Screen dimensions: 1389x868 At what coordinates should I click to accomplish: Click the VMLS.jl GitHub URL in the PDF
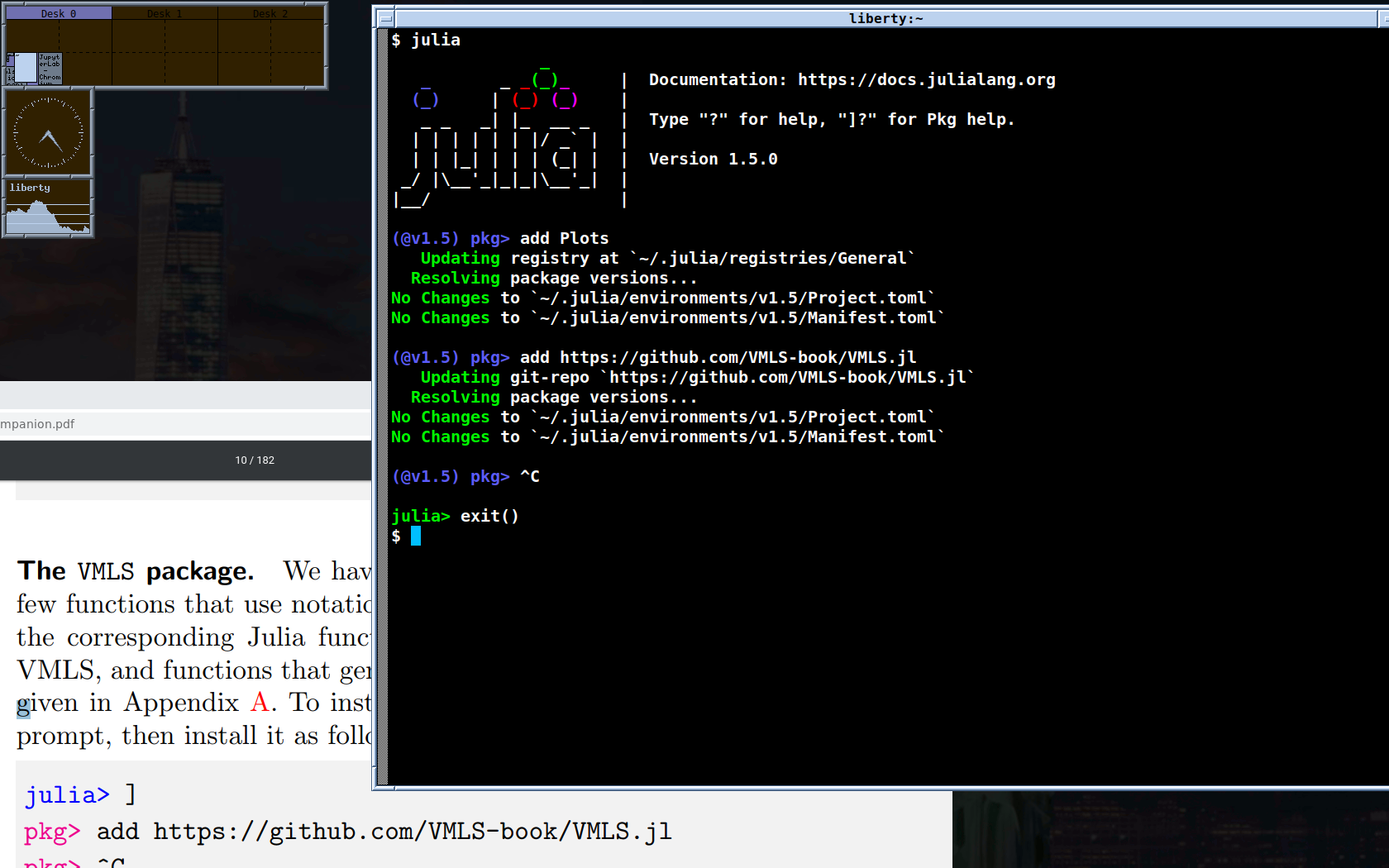(x=412, y=832)
